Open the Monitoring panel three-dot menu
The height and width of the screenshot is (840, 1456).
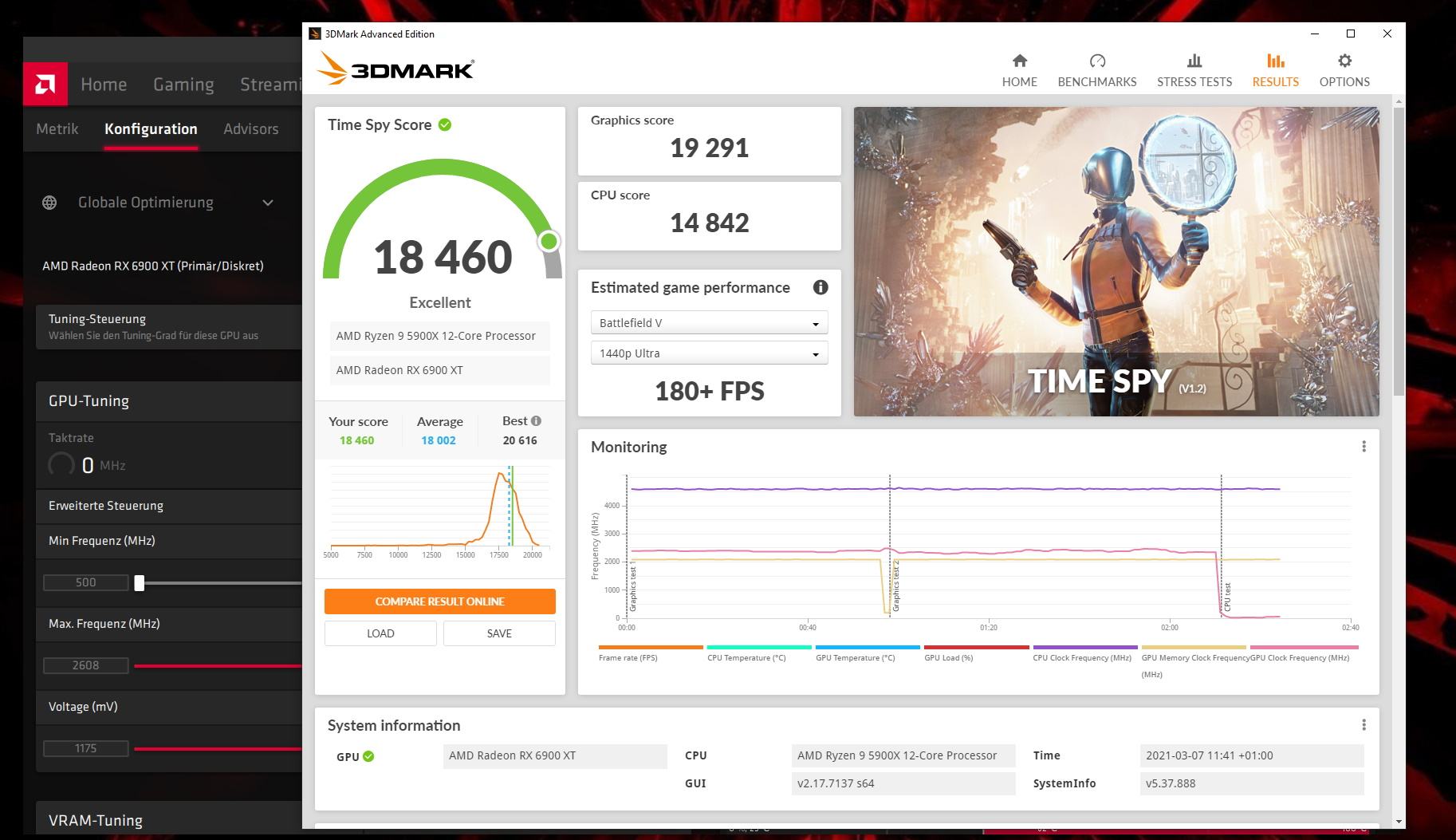pos(1364,447)
